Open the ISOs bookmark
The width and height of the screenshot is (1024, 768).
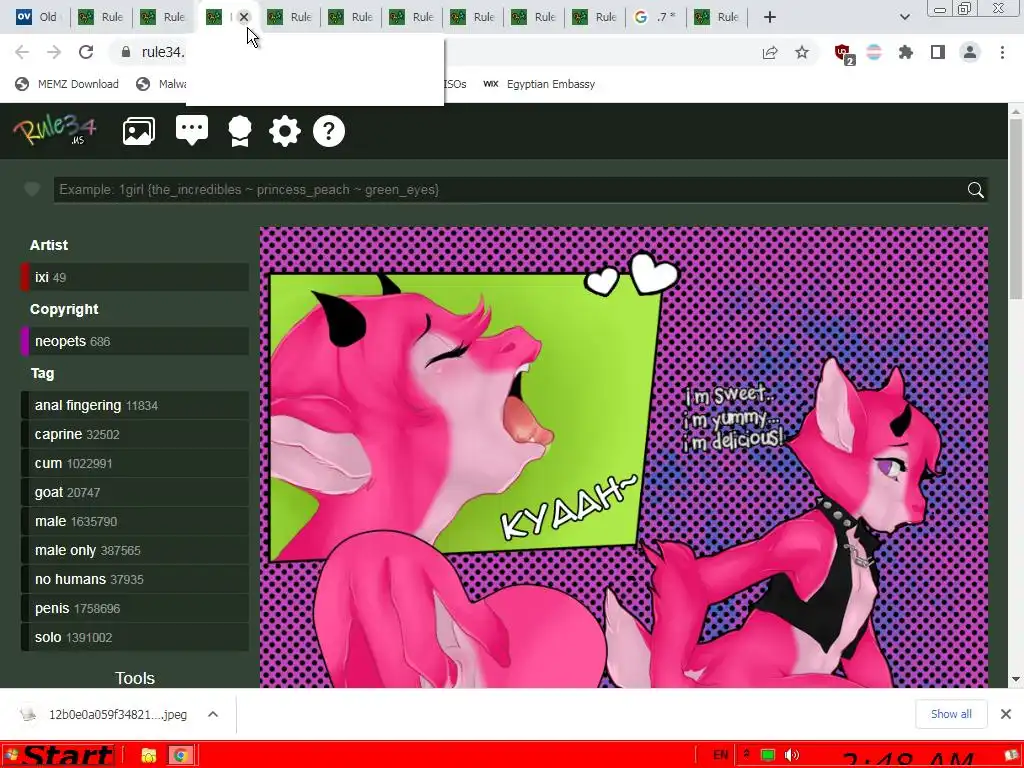tap(455, 84)
